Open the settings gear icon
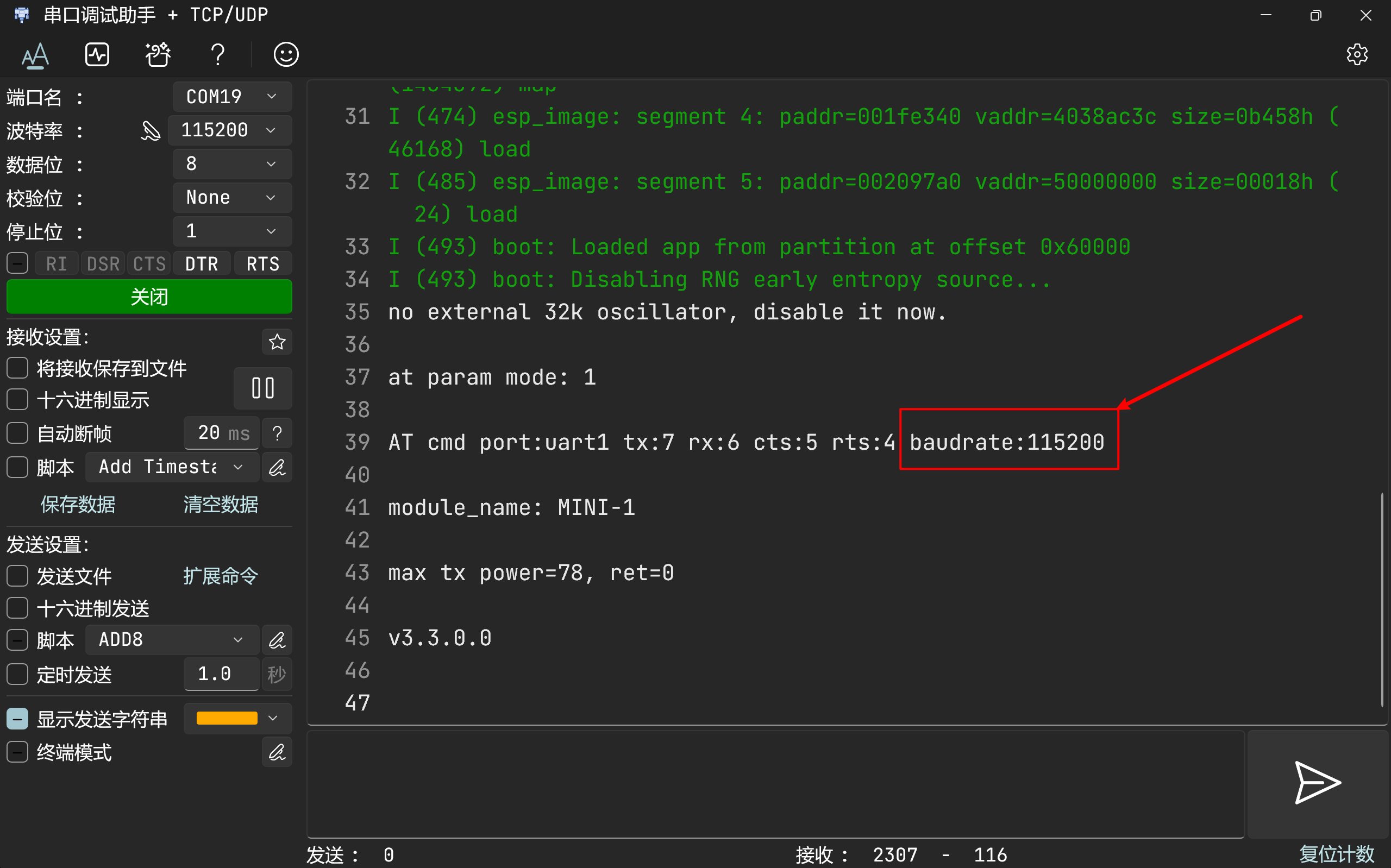The image size is (1391, 868). pos(1357,55)
